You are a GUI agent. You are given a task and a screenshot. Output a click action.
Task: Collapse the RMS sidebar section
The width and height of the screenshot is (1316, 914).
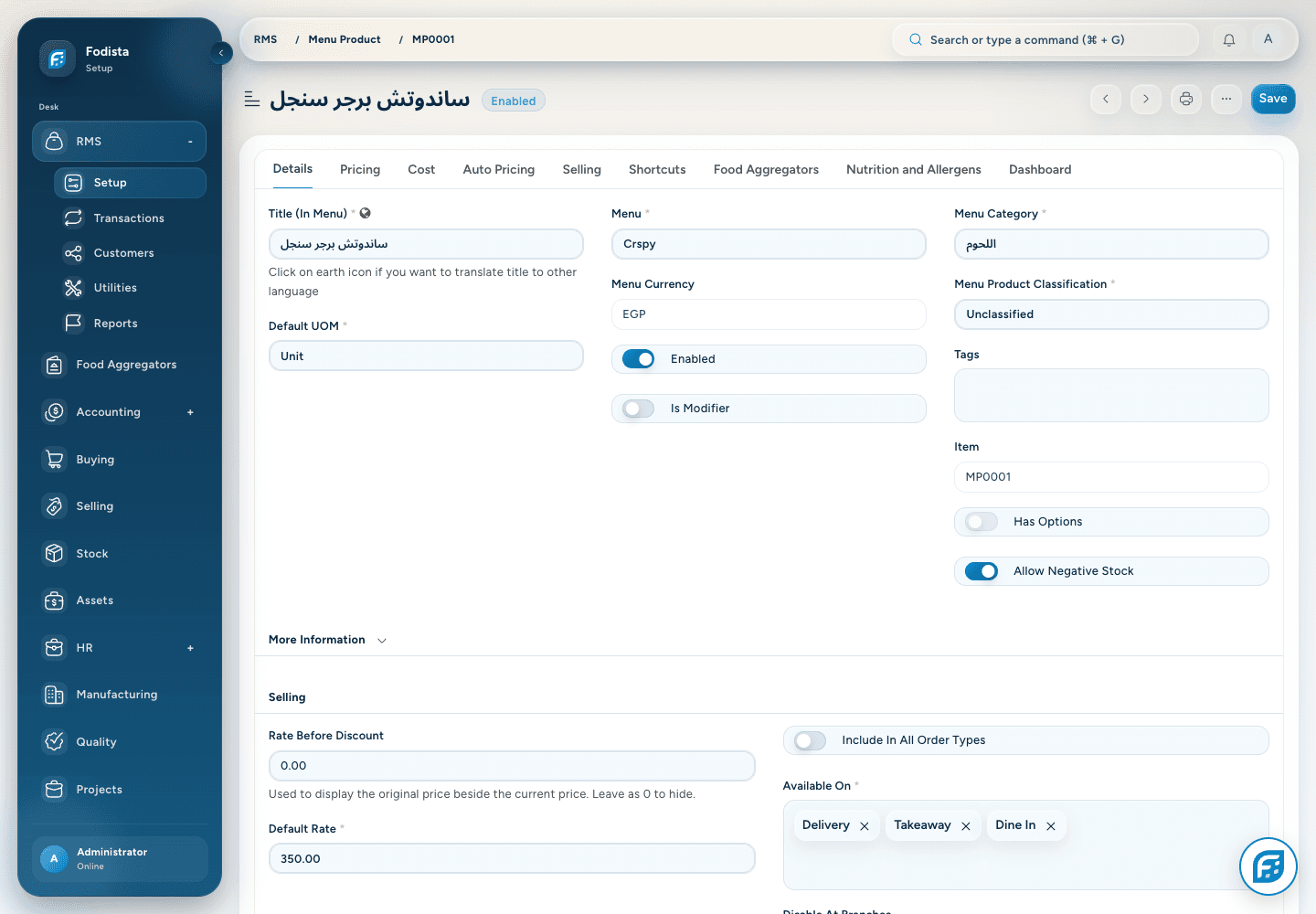[190, 142]
